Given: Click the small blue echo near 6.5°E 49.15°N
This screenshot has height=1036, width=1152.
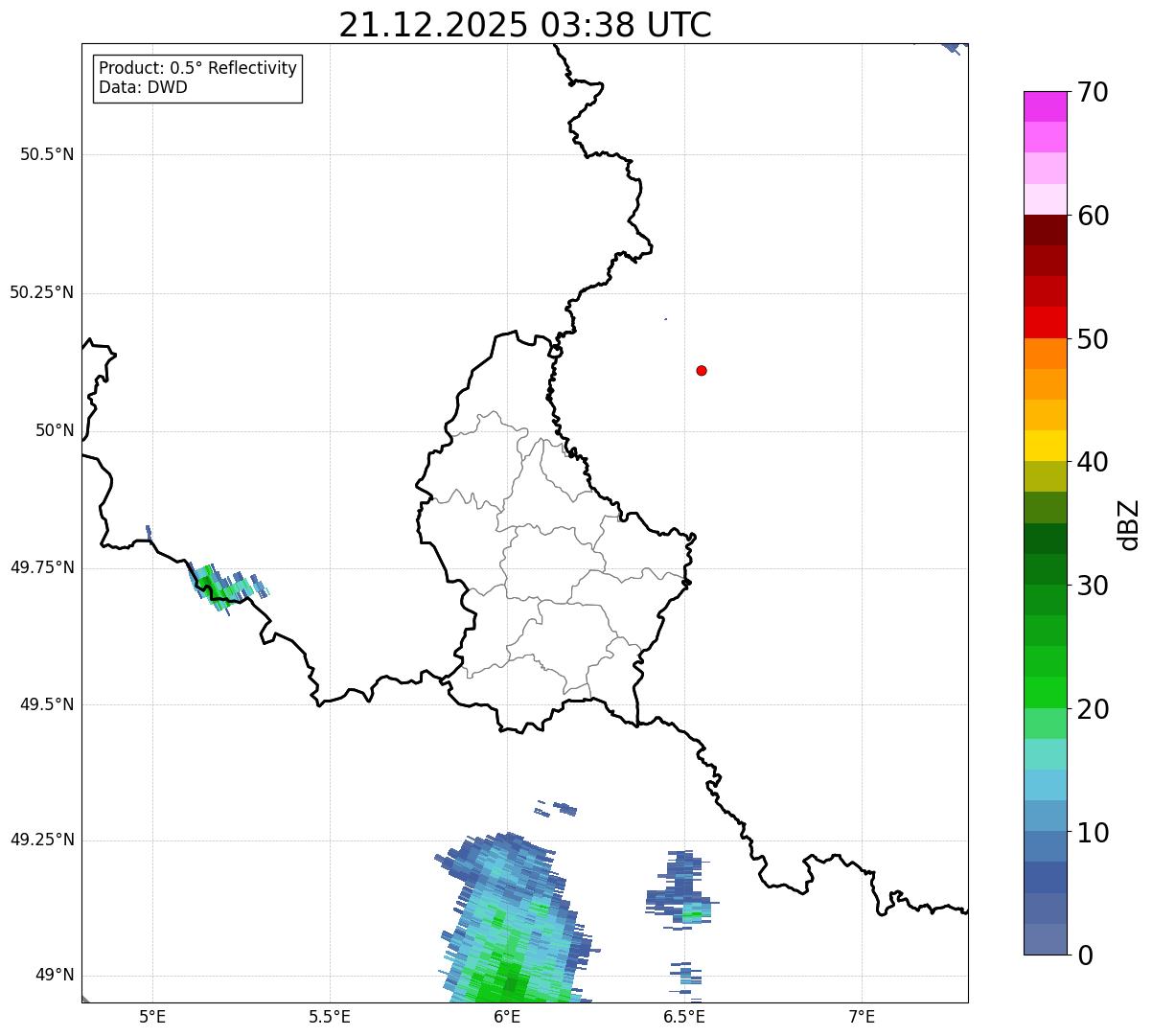Looking at the screenshot, I should (681, 890).
